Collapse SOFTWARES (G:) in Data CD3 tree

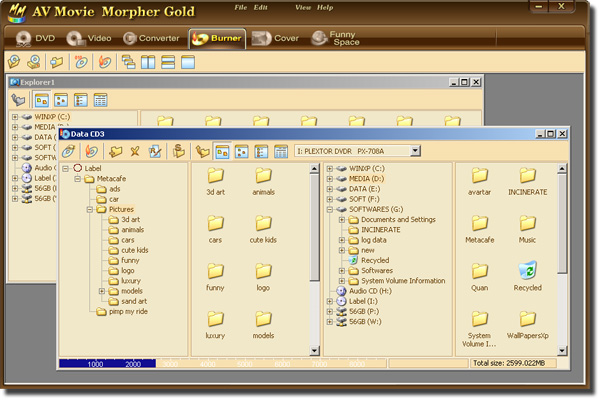click(x=330, y=209)
